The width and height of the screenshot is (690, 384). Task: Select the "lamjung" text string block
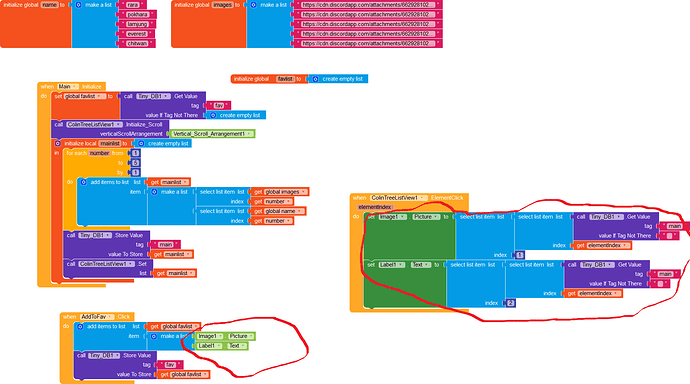click(137, 24)
